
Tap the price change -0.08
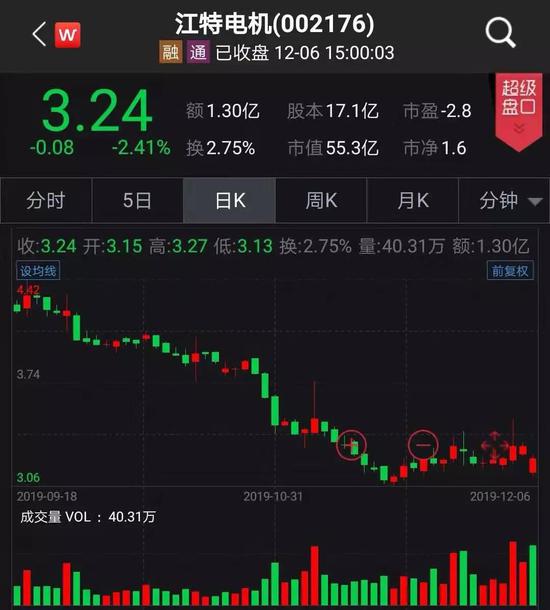coord(52,148)
